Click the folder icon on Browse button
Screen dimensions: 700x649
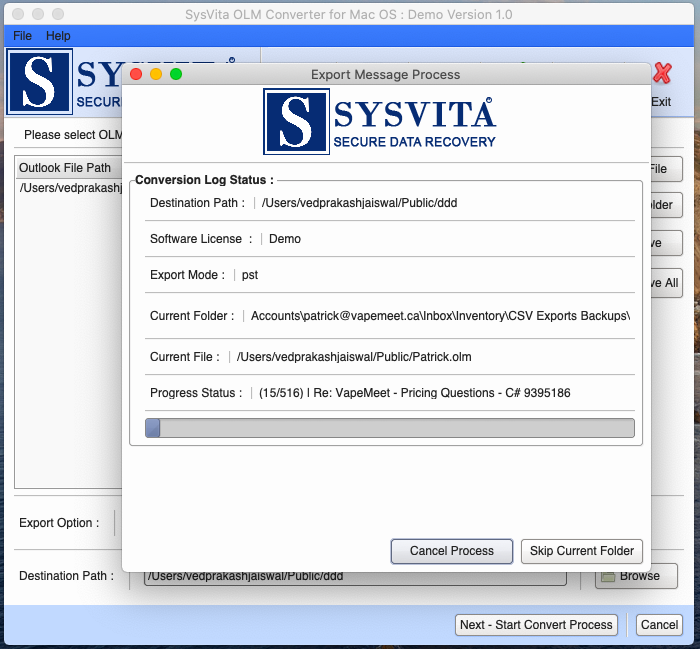pos(608,576)
